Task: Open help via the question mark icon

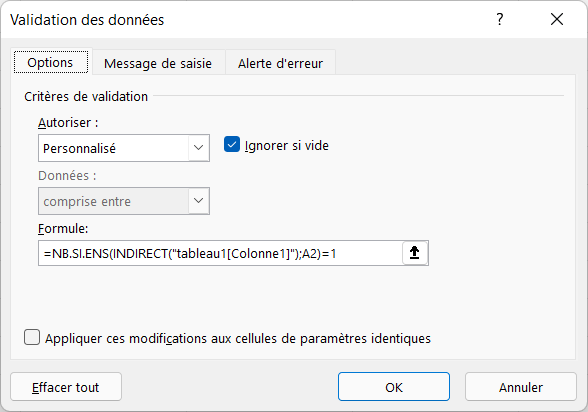Action: (500, 19)
